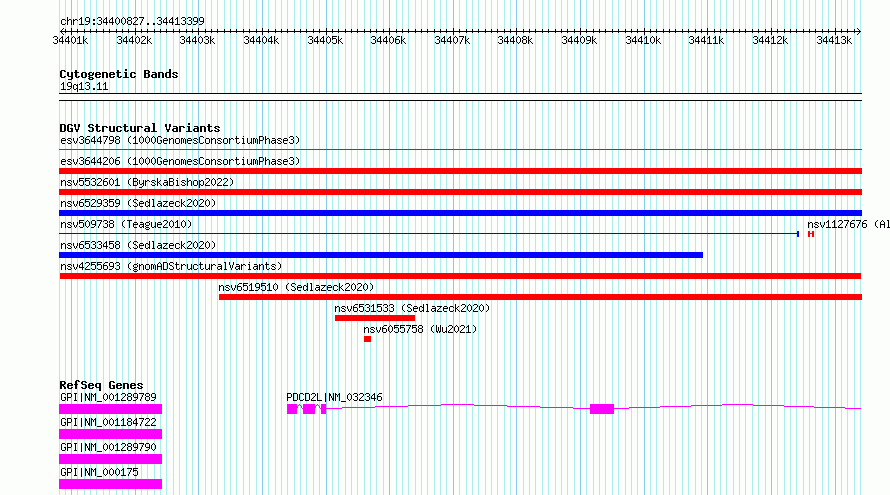Open the DGV Structural Variants track title
This screenshot has height=495, width=890.
coord(140,128)
